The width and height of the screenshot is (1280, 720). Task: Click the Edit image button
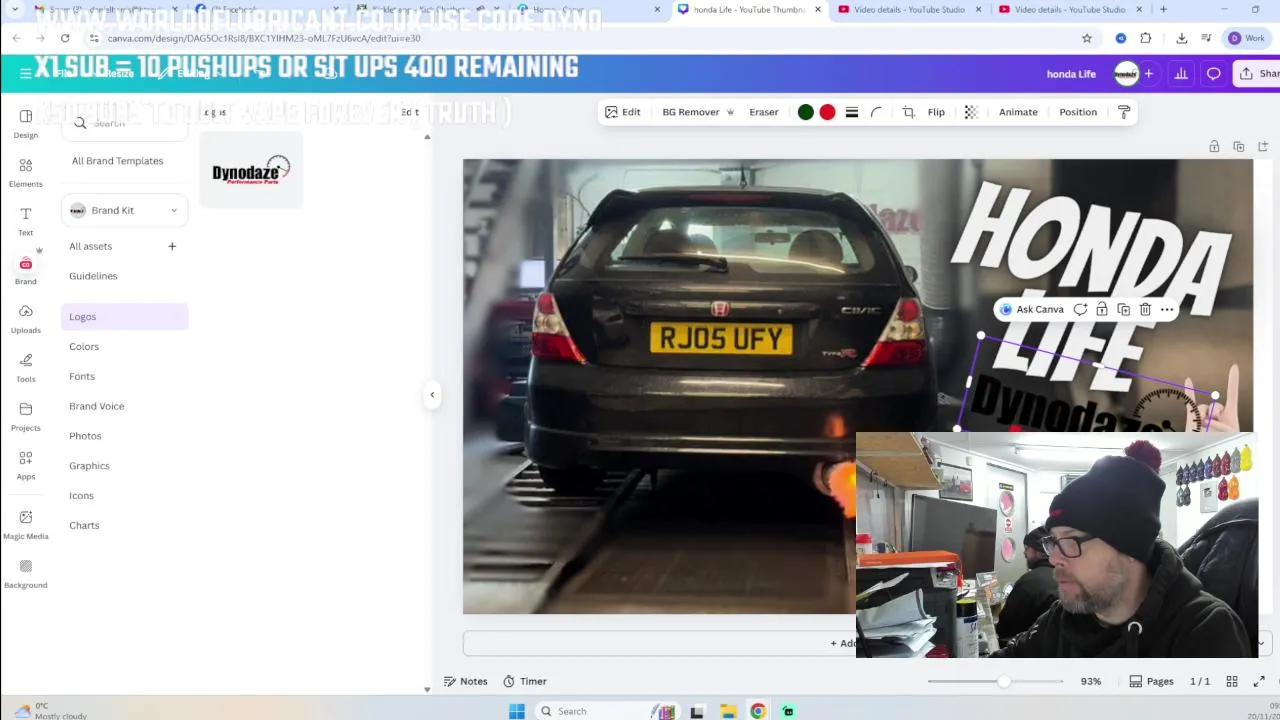[x=622, y=112]
